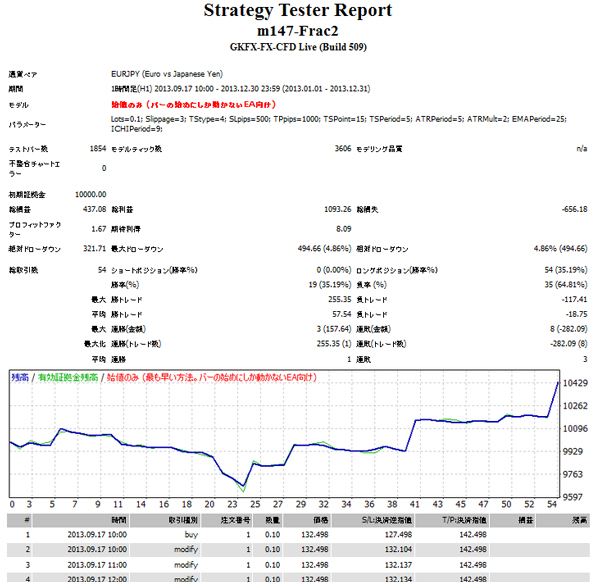Select the profit factor value '1.67'
This screenshot has height=582, width=600.
[99, 229]
